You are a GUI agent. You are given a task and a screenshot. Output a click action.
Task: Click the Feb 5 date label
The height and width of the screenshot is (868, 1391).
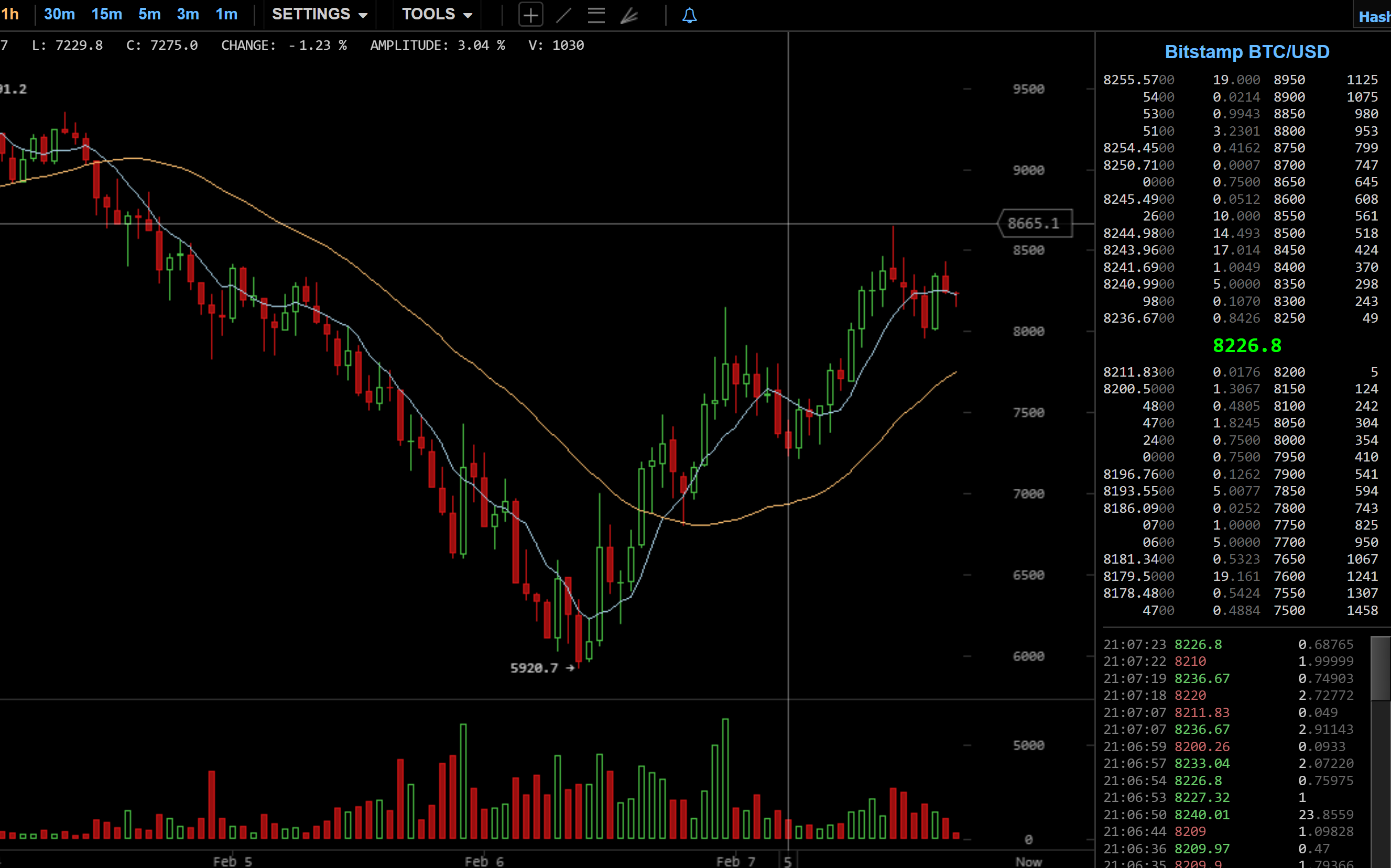tap(233, 862)
